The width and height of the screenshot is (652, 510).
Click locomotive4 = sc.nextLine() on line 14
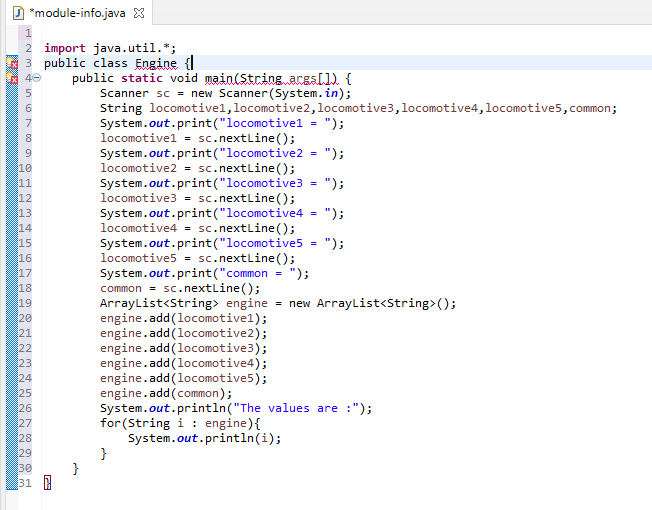pyautogui.click(x=198, y=228)
